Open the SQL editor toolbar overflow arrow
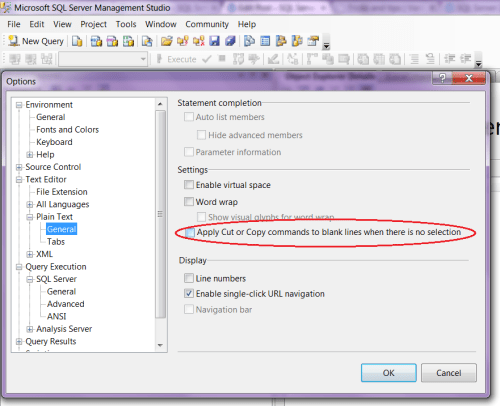The height and width of the screenshot is (406, 500). coord(478,60)
